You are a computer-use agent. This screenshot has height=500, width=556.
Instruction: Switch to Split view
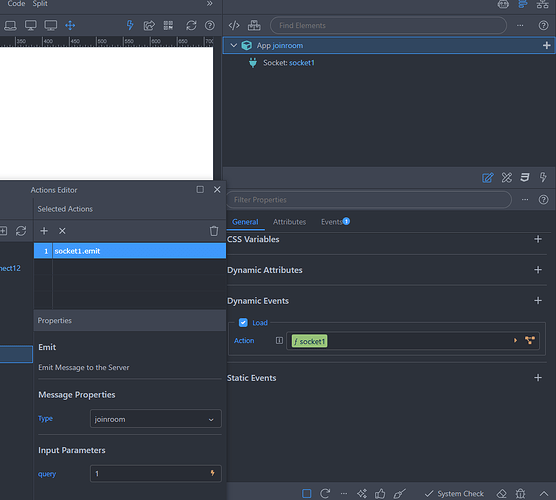(x=40, y=4)
